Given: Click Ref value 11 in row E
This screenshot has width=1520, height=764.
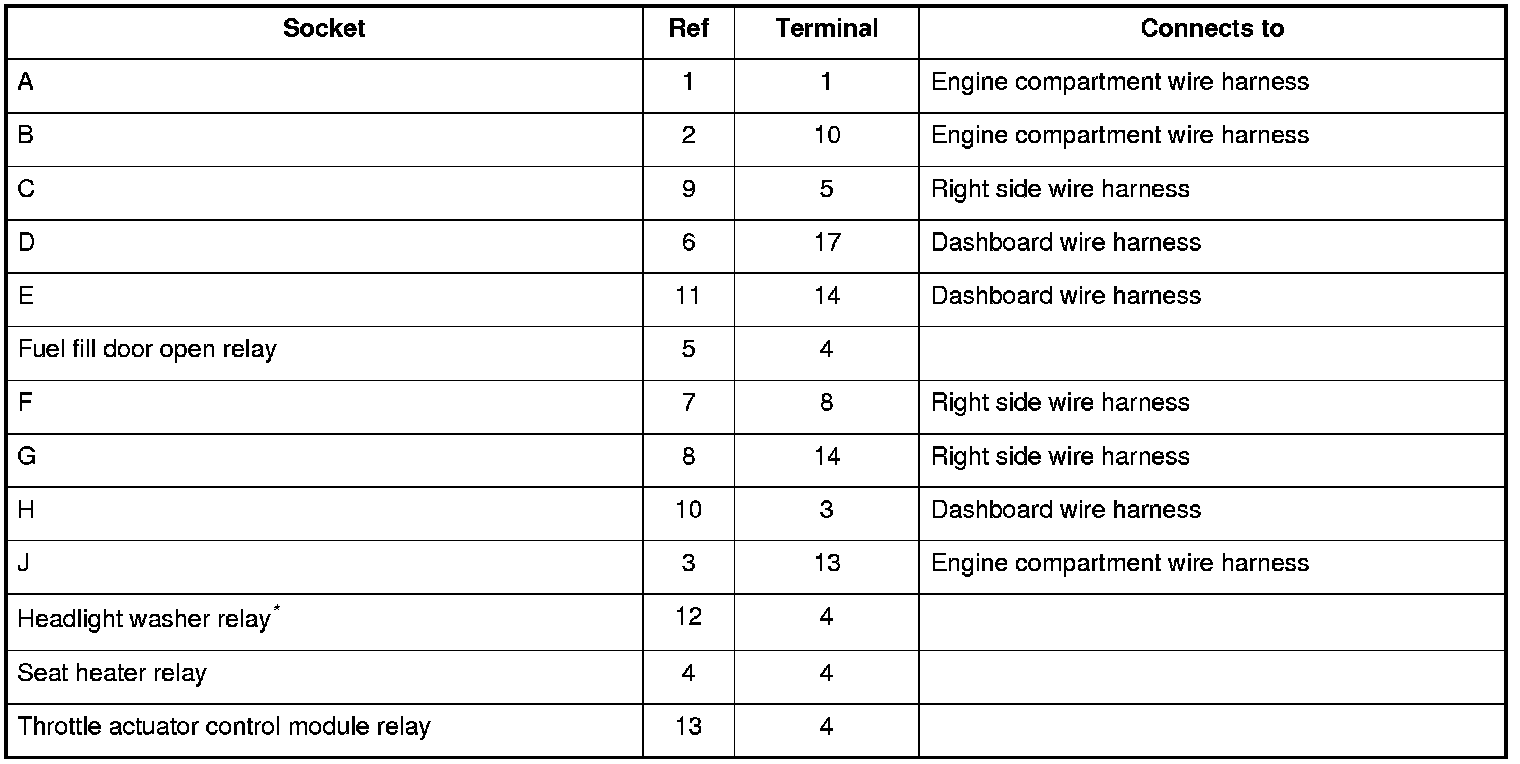Looking at the screenshot, I should pos(688,296).
